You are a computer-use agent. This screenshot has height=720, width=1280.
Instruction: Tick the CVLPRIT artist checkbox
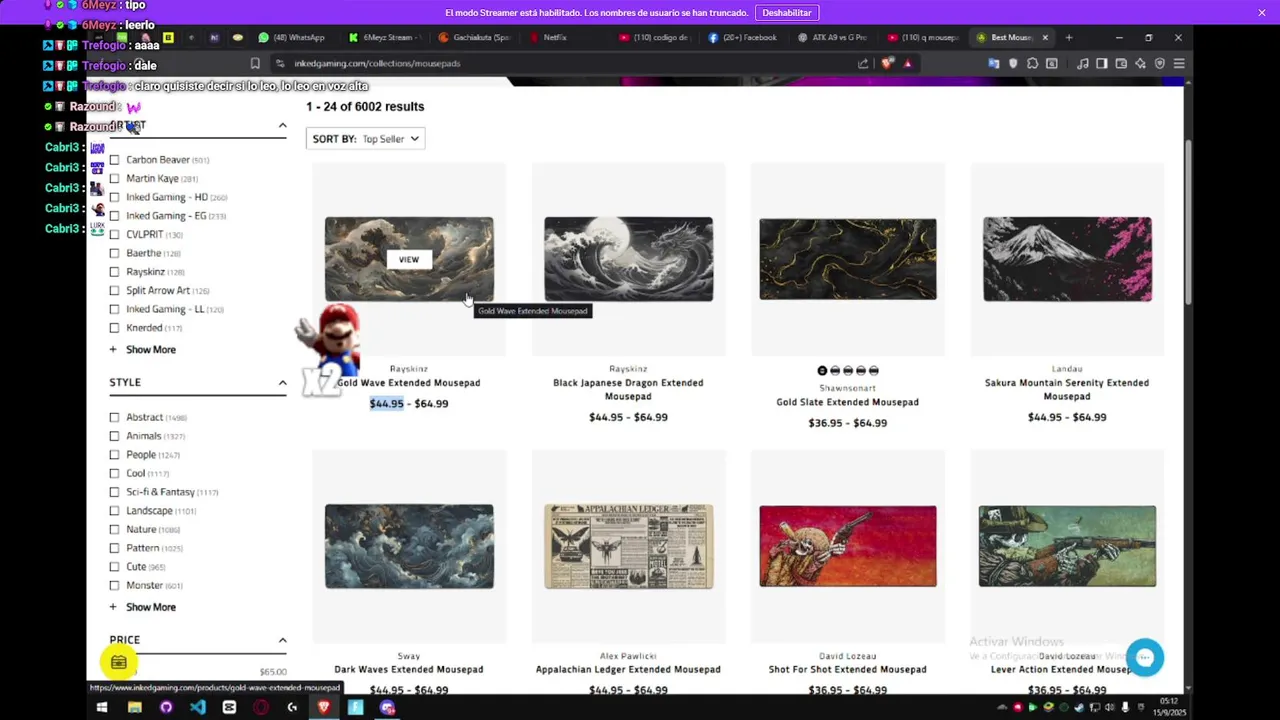click(114, 234)
